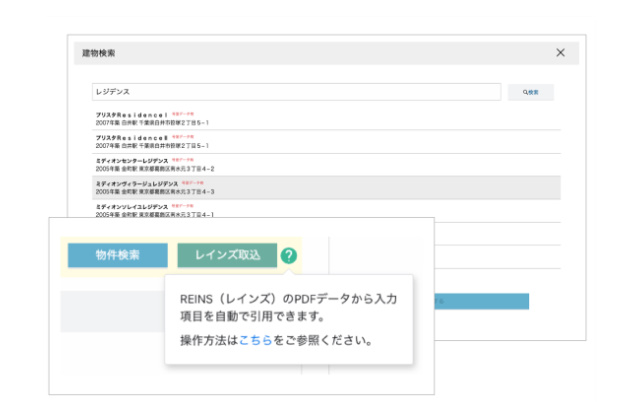The image size is (638, 409).
Task: Choose the ミディオンセンターレジデンス result
Action: tap(132, 161)
